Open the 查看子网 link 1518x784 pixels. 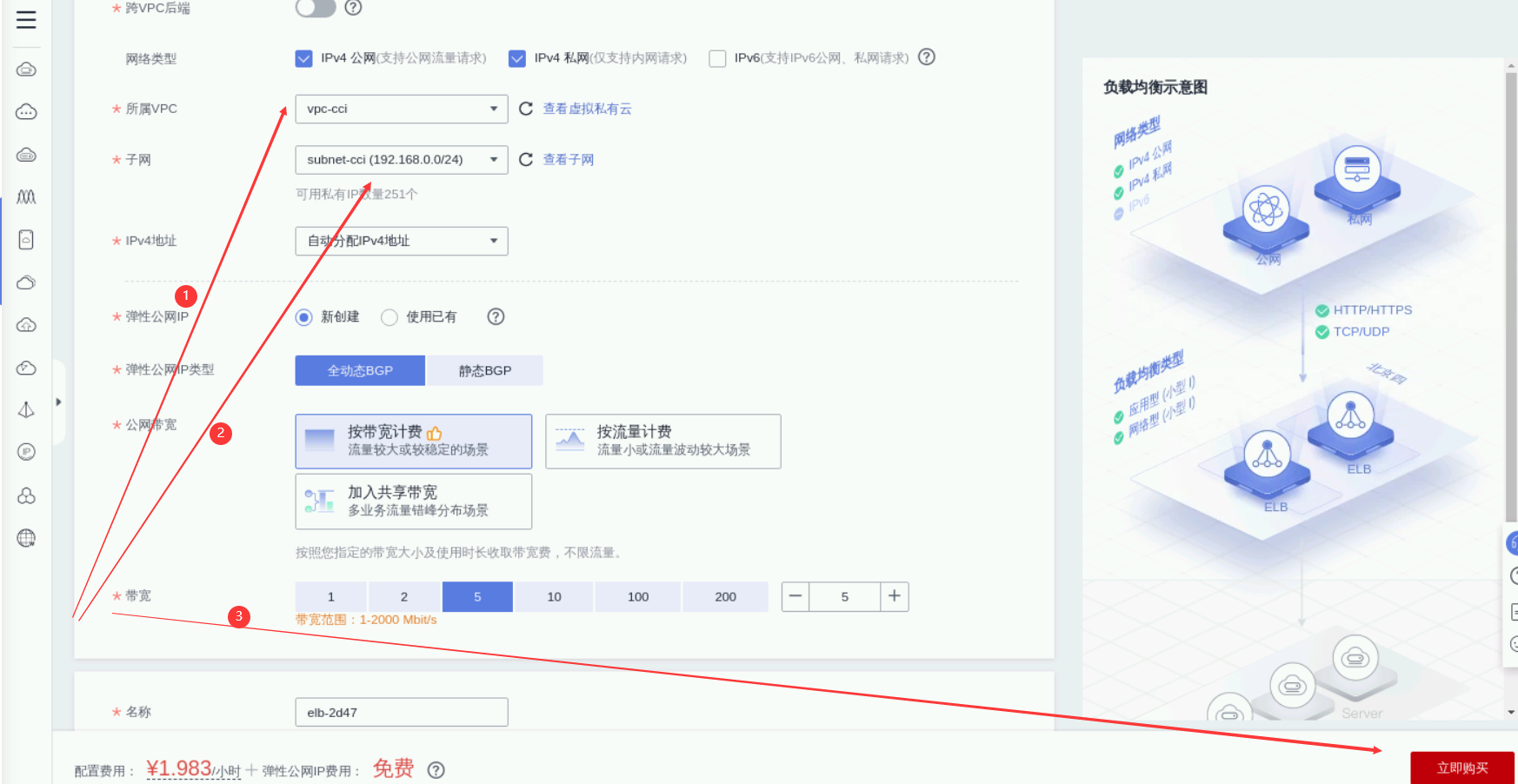click(569, 160)
